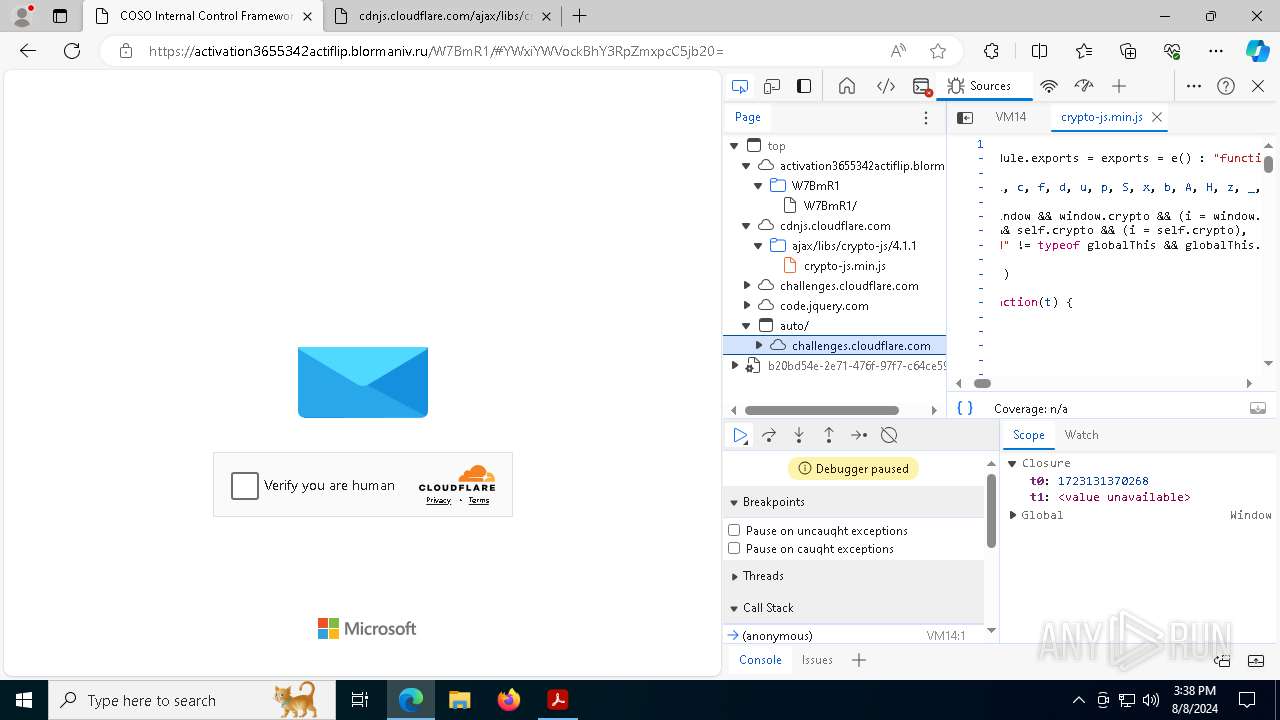
Task: Click the navigator horizontal scrollbar
Action: pyautogui.click(x=821, y=410)
